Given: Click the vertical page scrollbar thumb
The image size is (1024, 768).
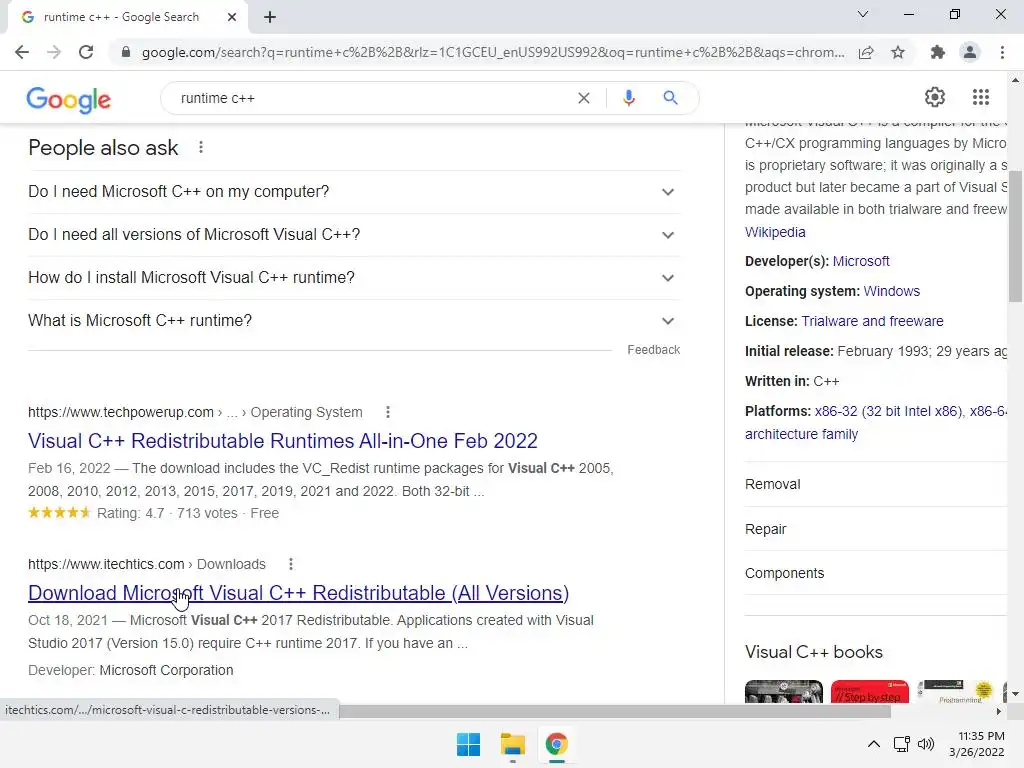Looking at the screenshot, I should pyautogui.click(x=1015, y=235).
